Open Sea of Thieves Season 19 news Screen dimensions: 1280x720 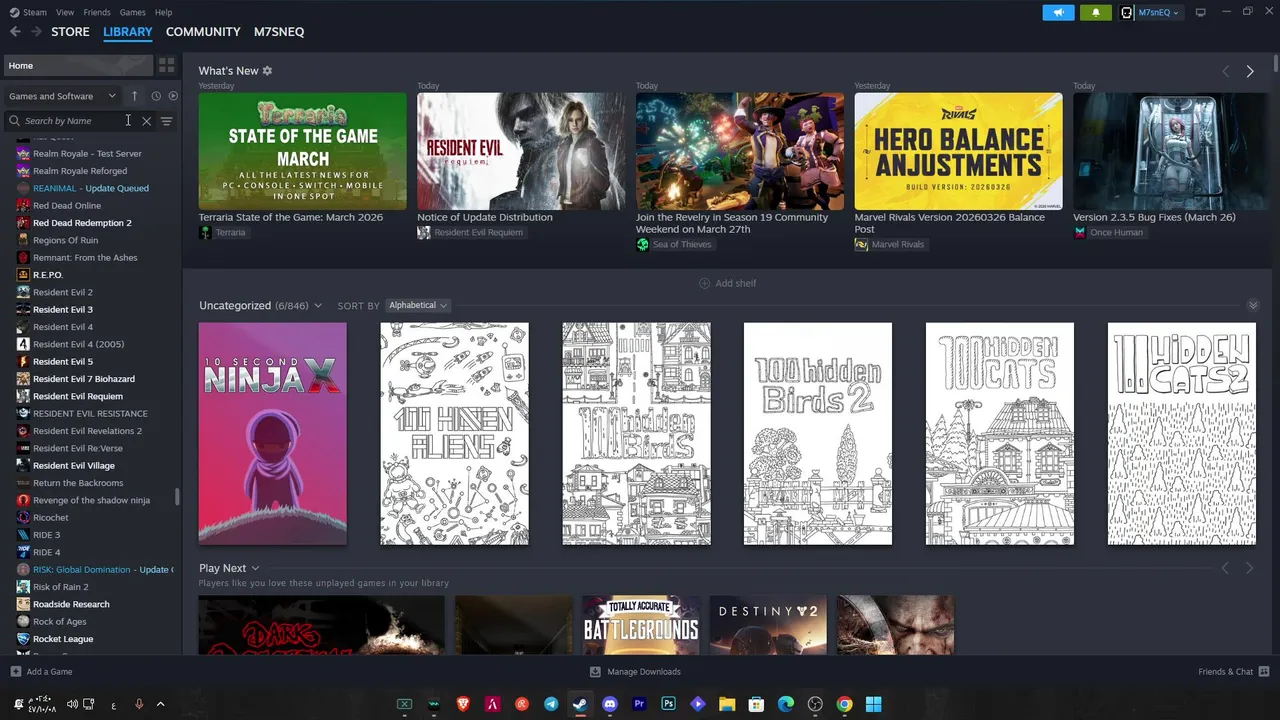tap(740, 151)
